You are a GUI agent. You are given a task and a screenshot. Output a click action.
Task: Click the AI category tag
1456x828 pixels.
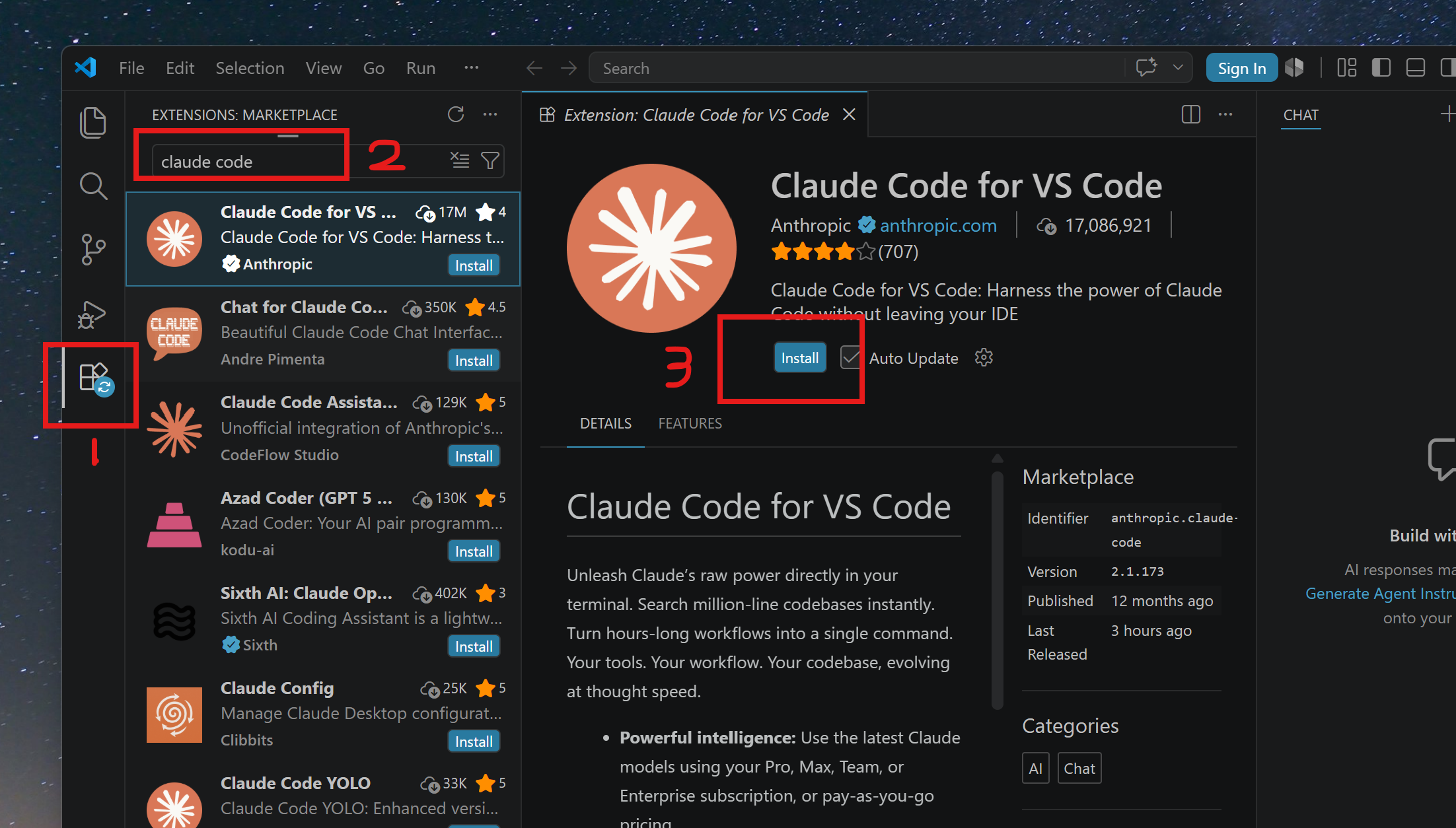pos(1036,769)
